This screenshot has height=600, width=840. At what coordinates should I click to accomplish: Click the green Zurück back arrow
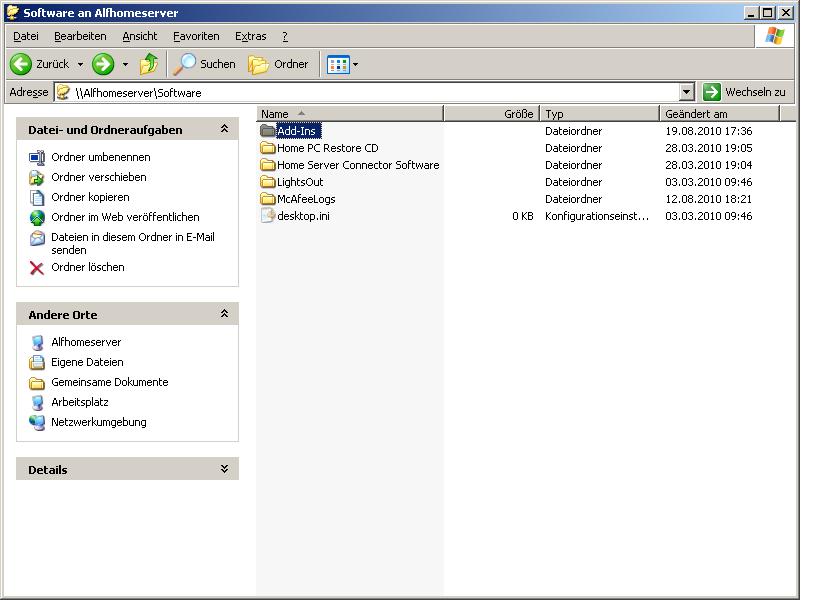[21, 64]
